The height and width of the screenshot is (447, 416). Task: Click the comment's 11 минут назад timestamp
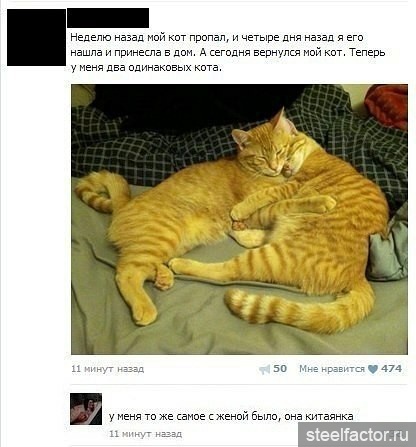[146, 434]
